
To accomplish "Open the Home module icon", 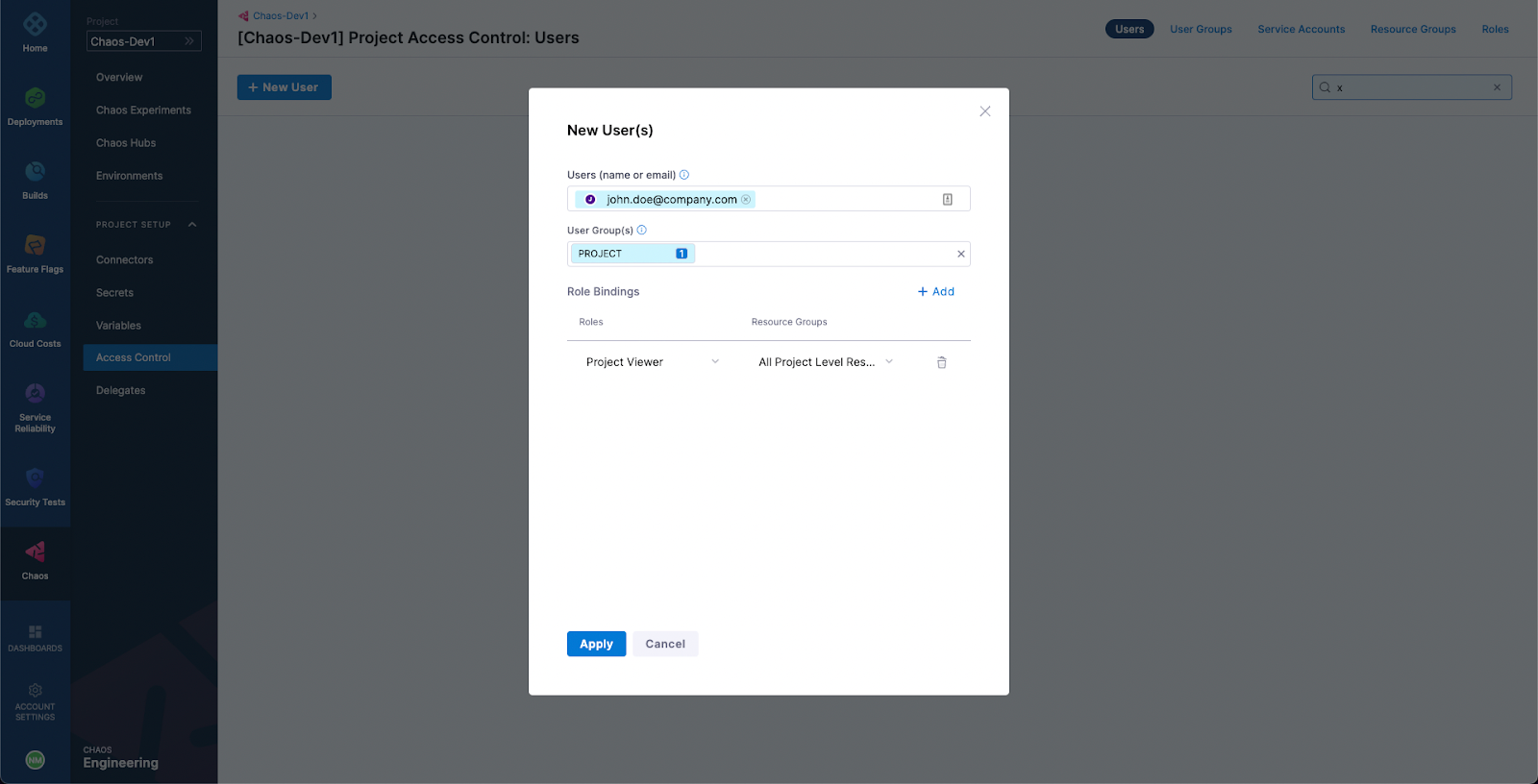I will tap(35, 25).
